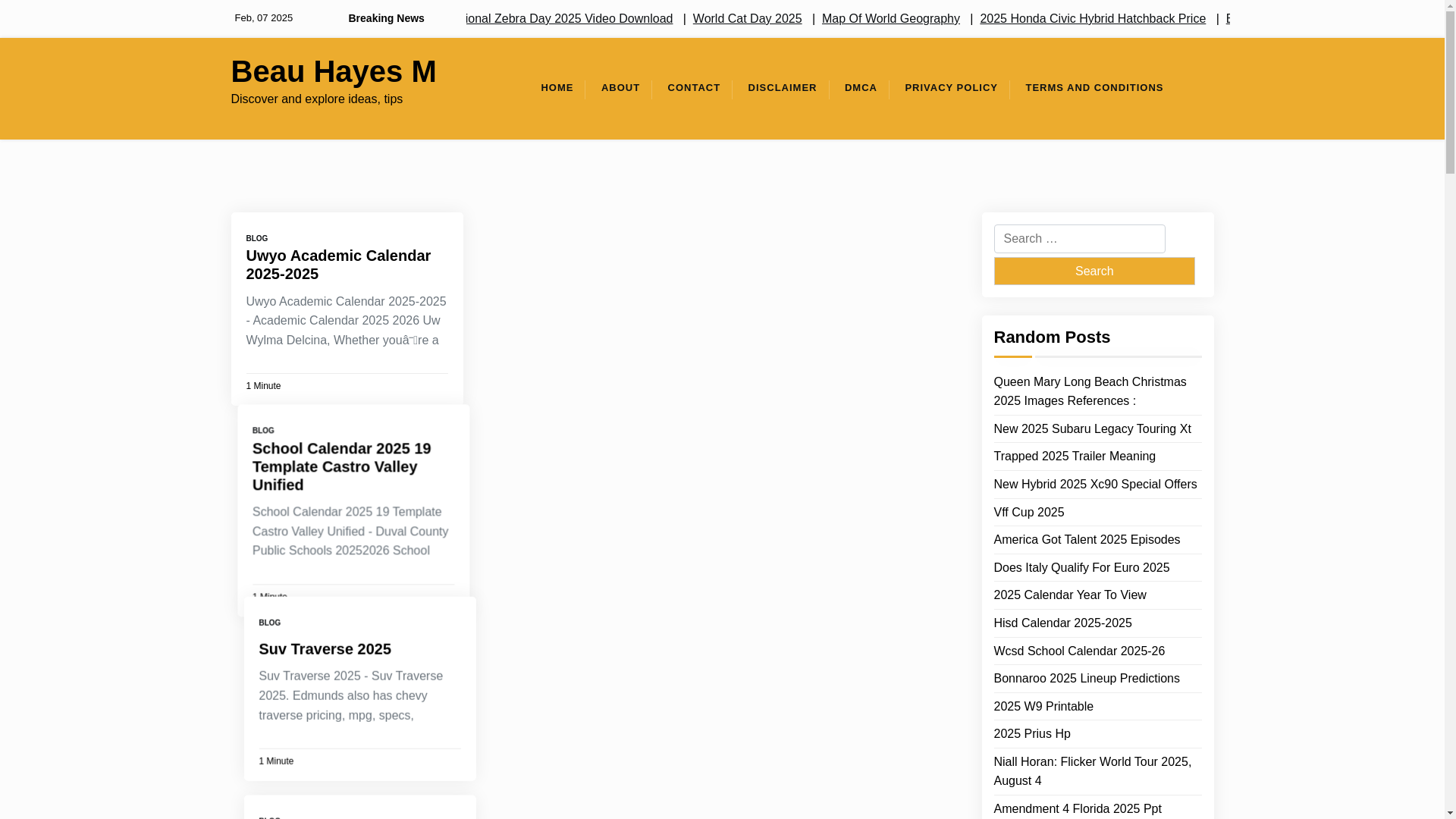Open Niall Horan Flicker World Tour link
1456x819 pixels.
click(x=1092, y=771)
